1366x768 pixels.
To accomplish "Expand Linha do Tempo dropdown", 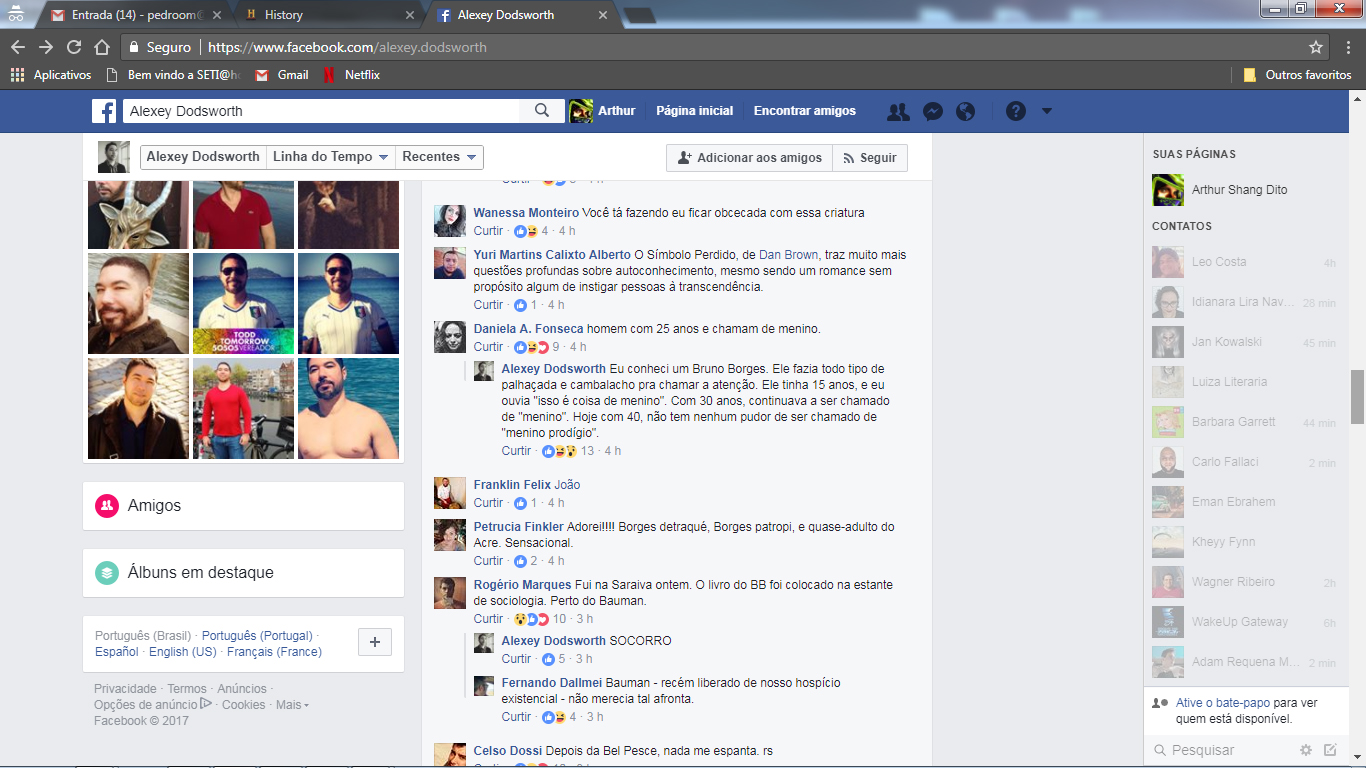I will tap(330, 157).
